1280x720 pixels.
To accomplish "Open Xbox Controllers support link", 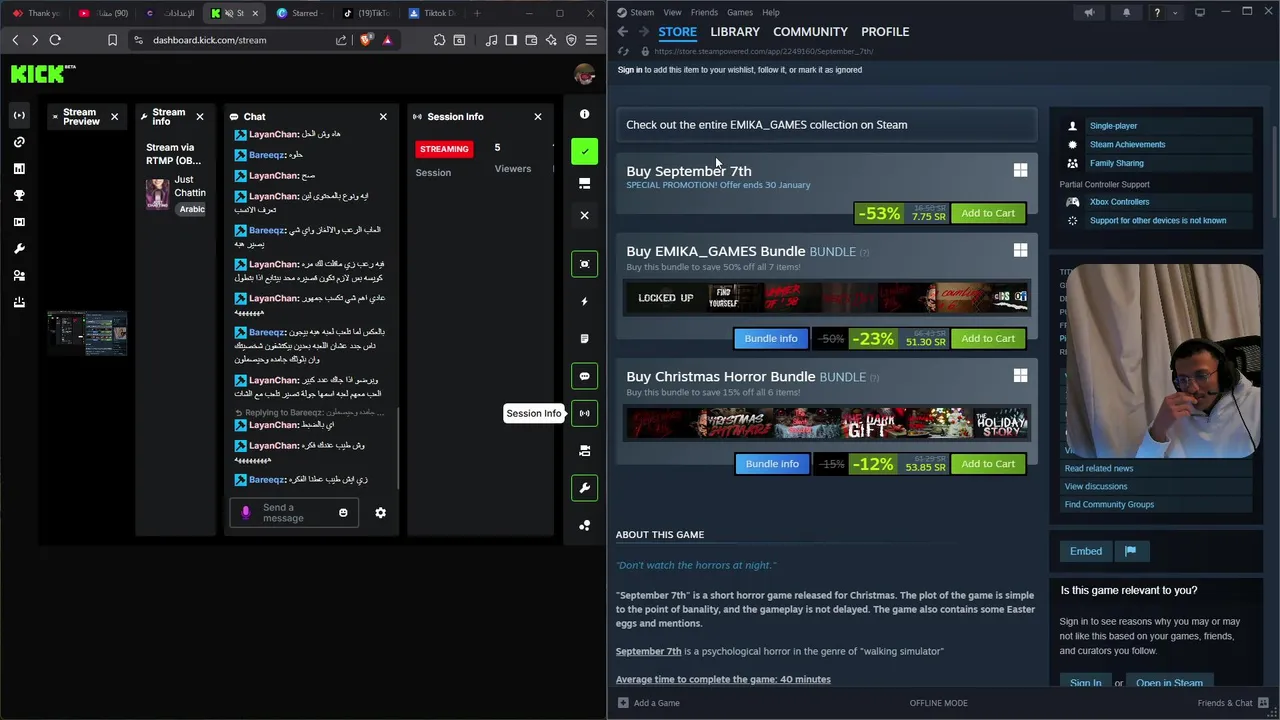I will [1119, 202].
